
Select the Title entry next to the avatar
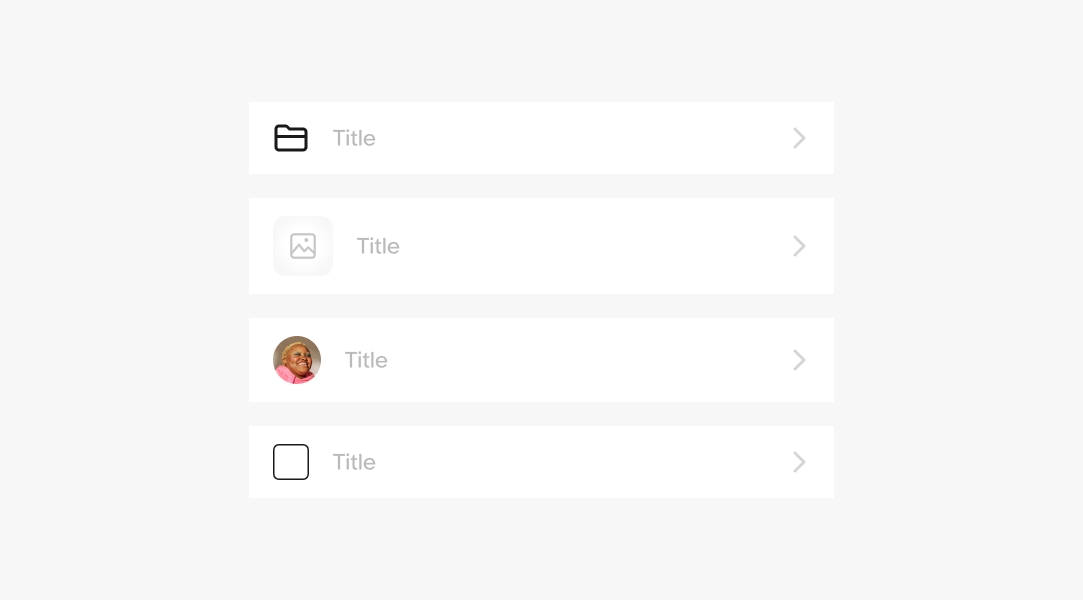[x=366, y=360]
